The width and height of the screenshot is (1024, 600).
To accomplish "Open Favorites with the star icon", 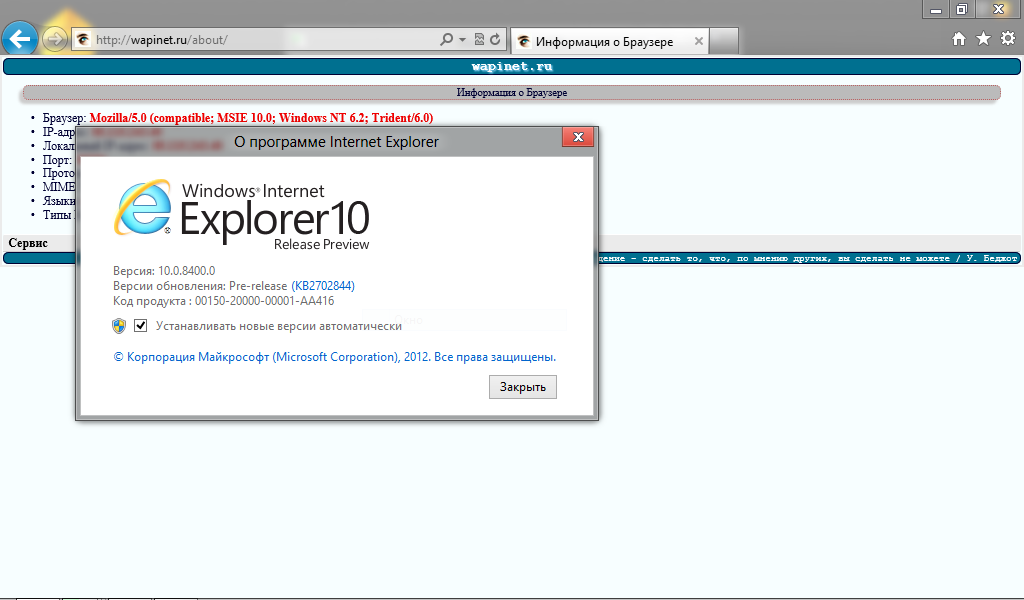I will [x=983, y=39].
